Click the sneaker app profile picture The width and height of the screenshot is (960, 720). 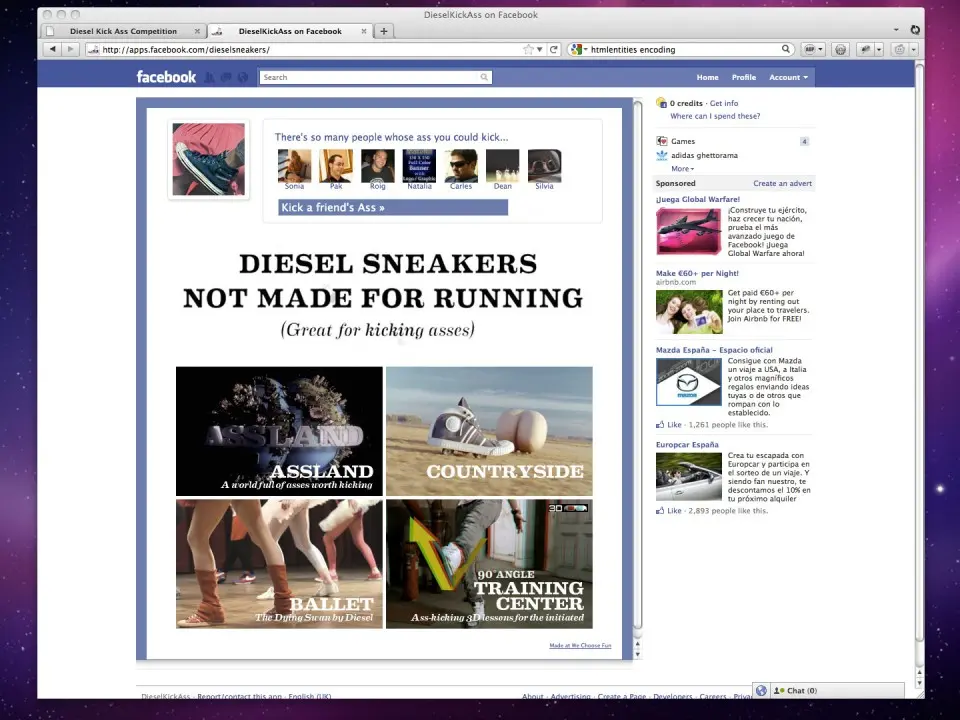(x=208, y=159)
